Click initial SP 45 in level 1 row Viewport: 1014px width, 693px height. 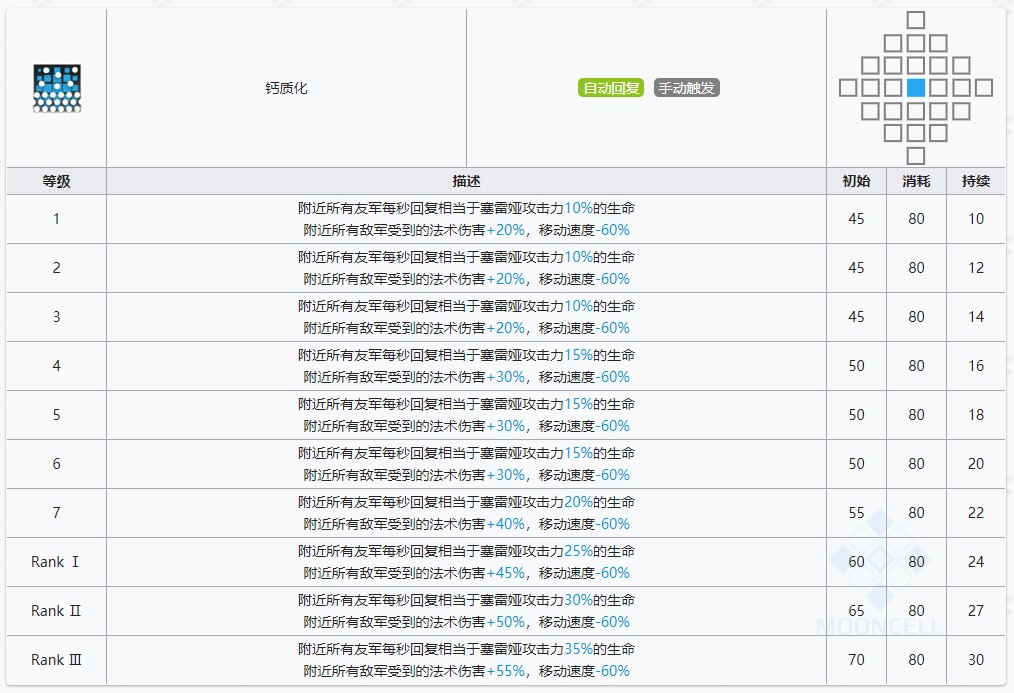[x=856, y=219]
